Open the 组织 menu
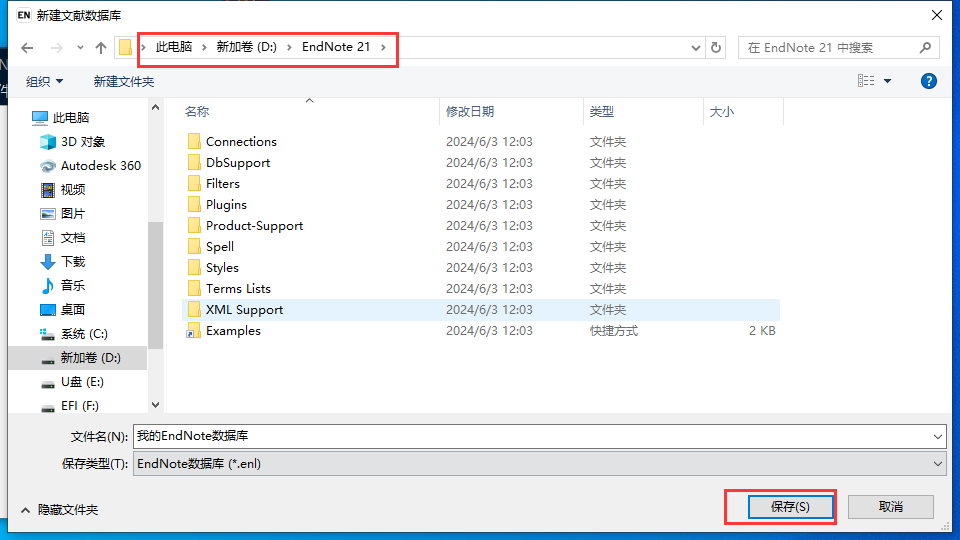Screen dimensions: 960x540 [x=44, y=81]
